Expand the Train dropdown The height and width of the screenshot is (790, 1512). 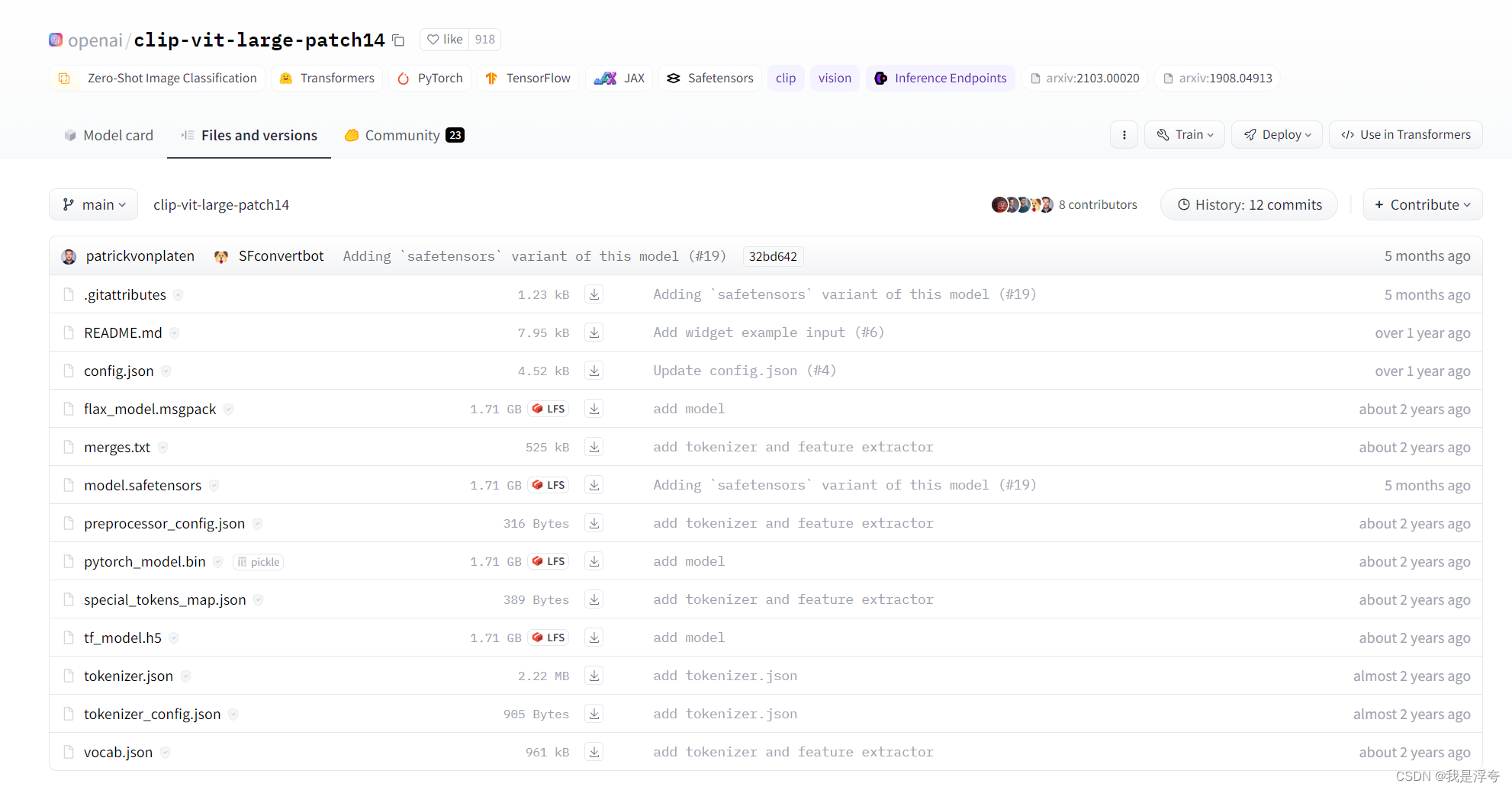(x=1185, y=135)
